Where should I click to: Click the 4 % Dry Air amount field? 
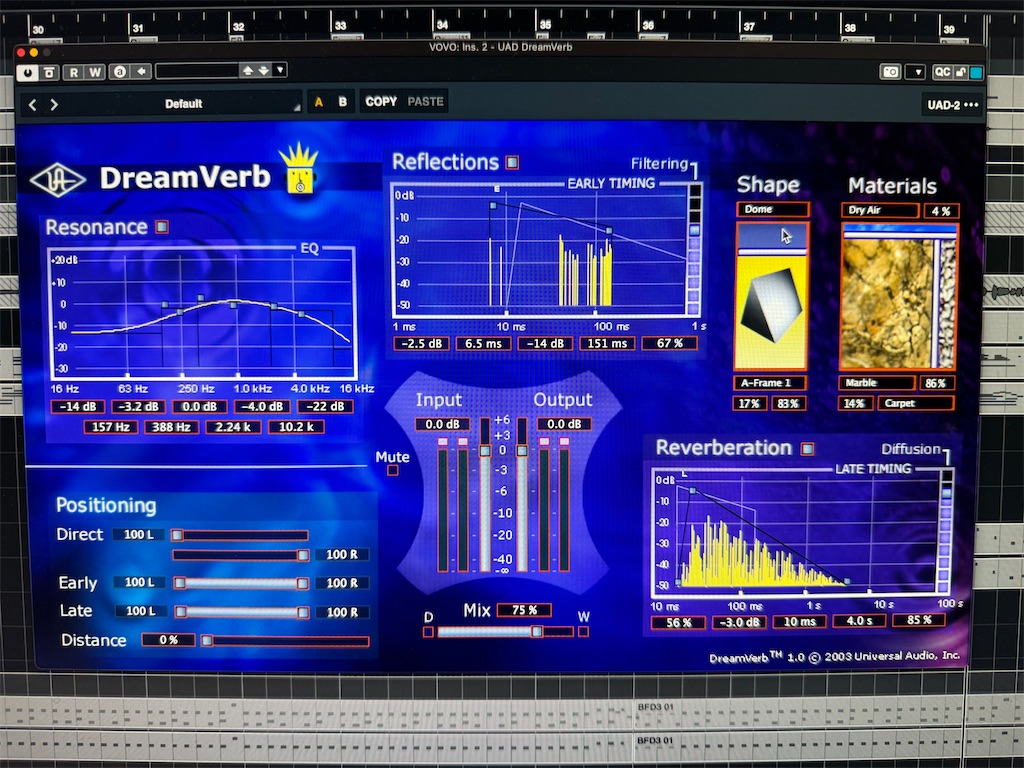point(941,211)
